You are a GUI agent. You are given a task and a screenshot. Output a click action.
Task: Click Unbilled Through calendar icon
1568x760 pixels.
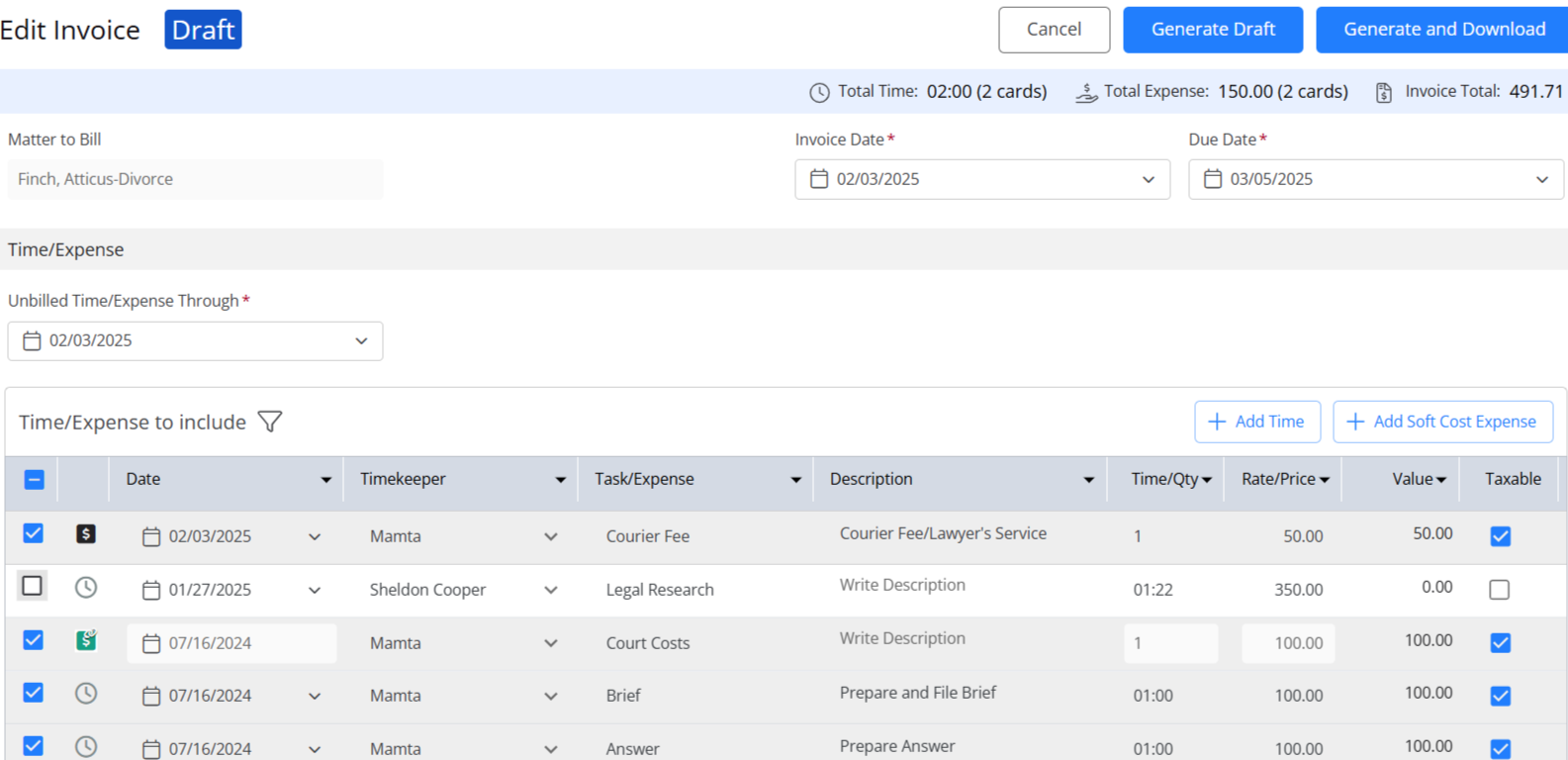click(x=32, y=340)
